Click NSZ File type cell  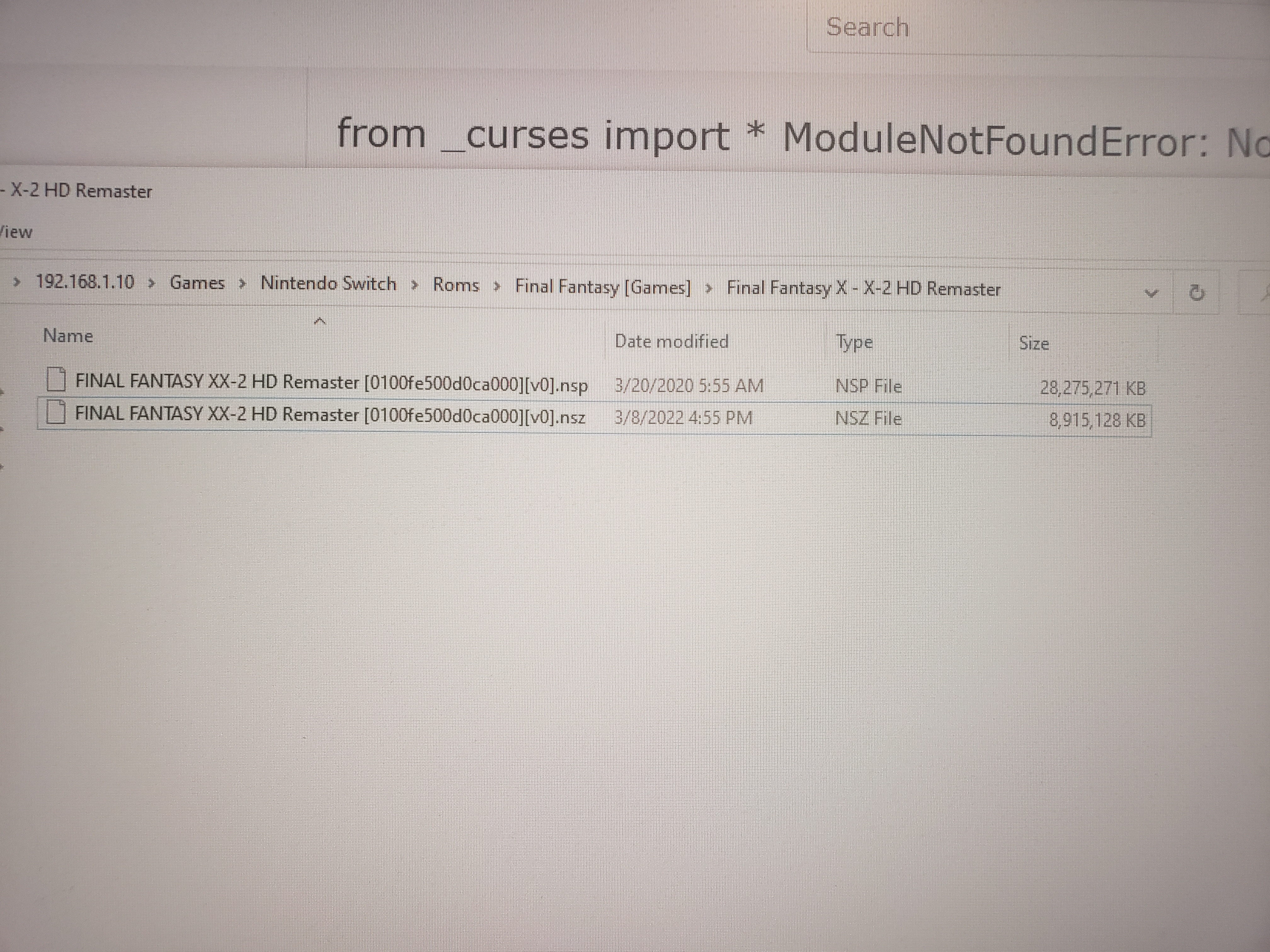[869, 418]
